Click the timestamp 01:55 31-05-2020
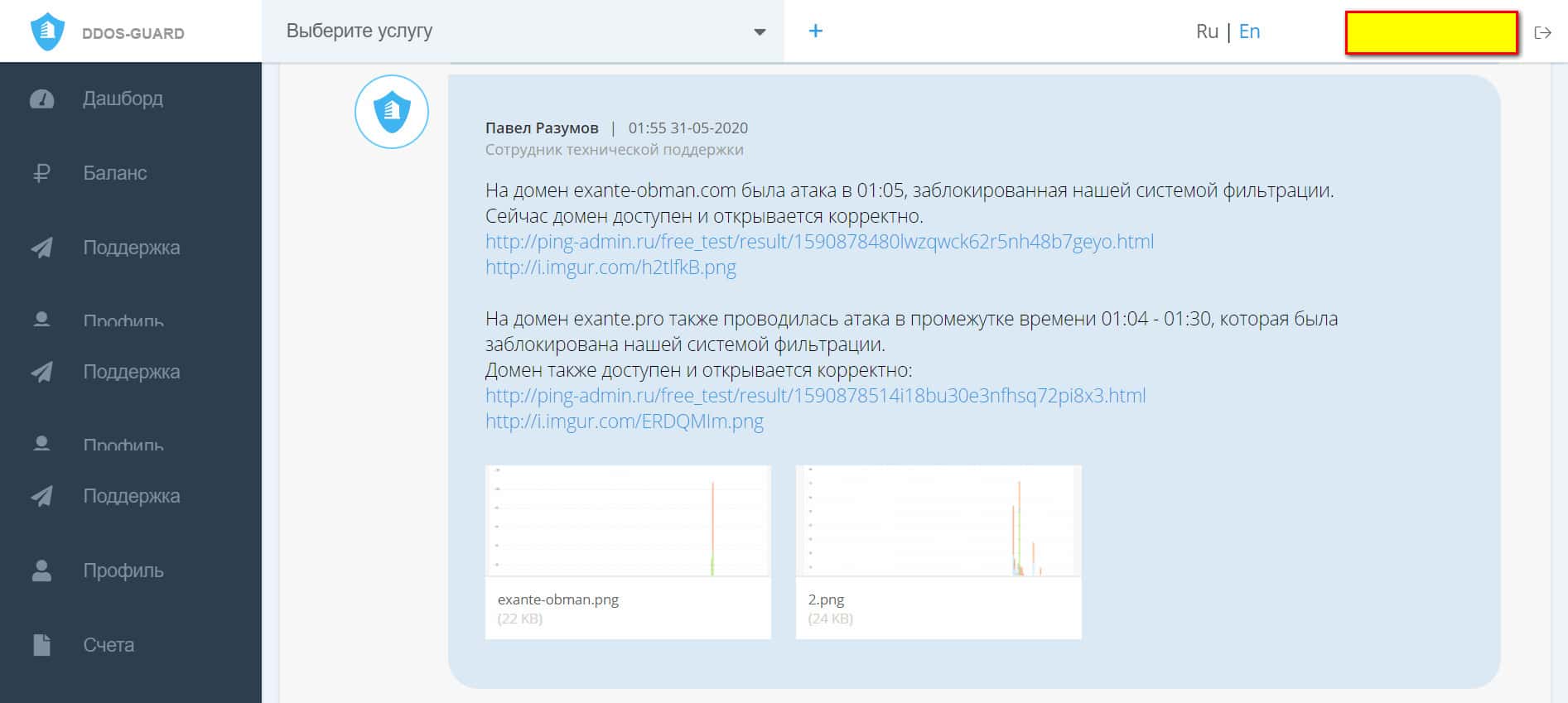Image resolution: width=1568 pixels, height=703 pixels. (x=688, y=128)
